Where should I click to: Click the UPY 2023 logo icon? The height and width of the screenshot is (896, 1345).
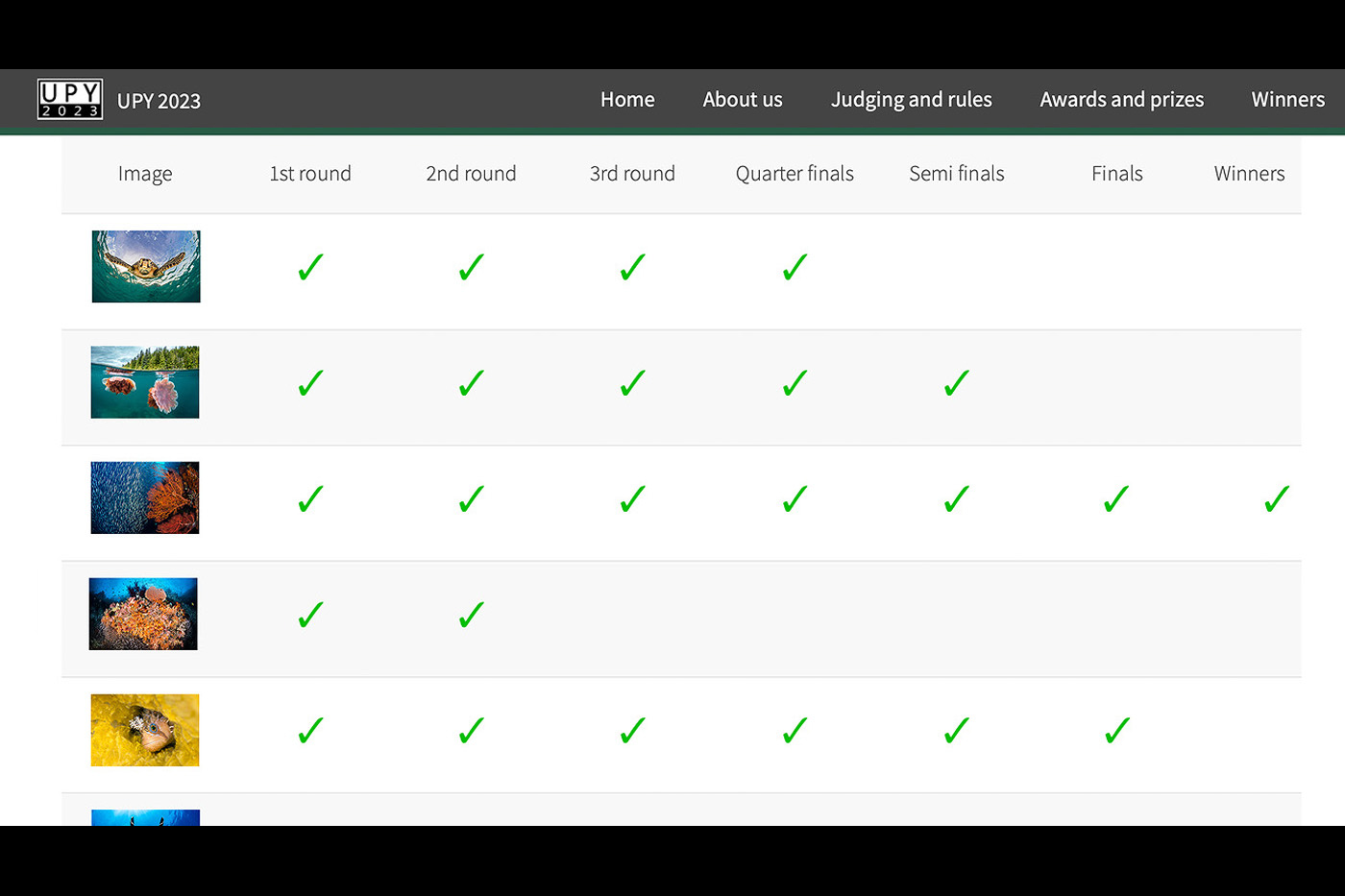coord(70,99)
